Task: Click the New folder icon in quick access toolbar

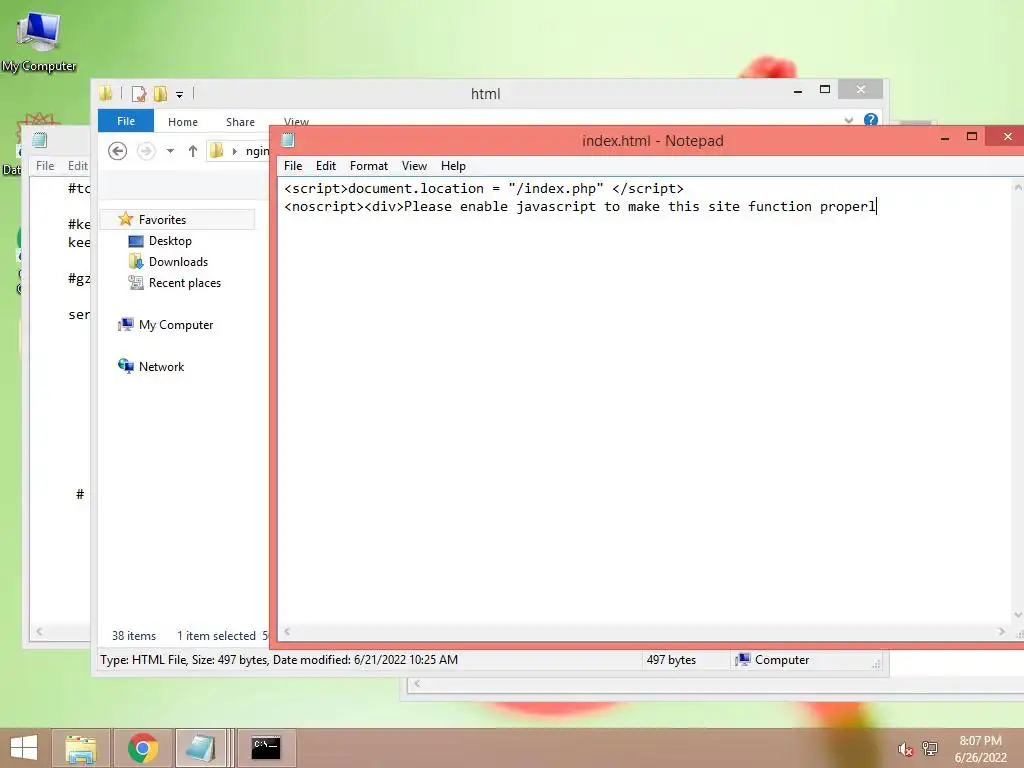Action: [160, 94]
